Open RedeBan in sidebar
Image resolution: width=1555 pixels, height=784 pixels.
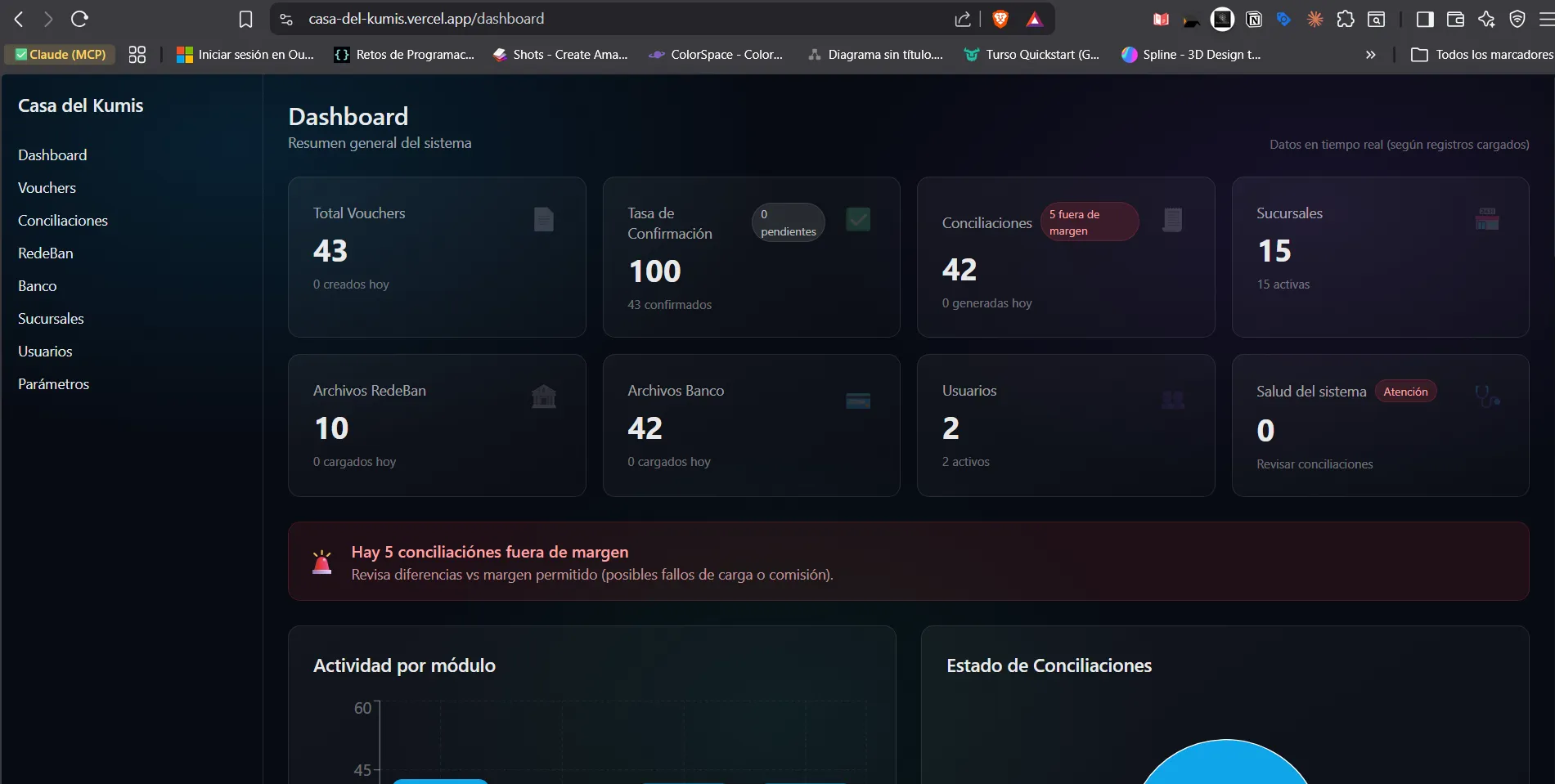coord(46,253)
